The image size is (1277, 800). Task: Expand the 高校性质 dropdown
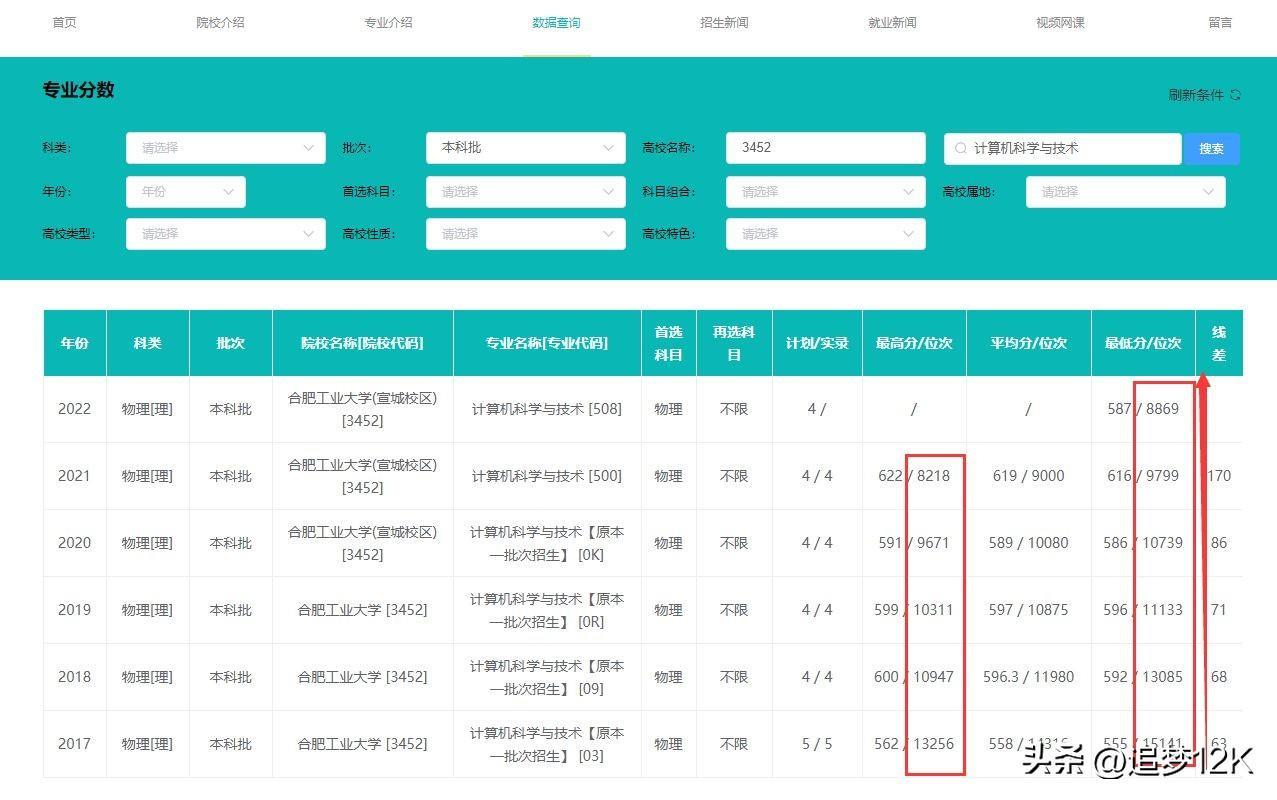(525, 234)
